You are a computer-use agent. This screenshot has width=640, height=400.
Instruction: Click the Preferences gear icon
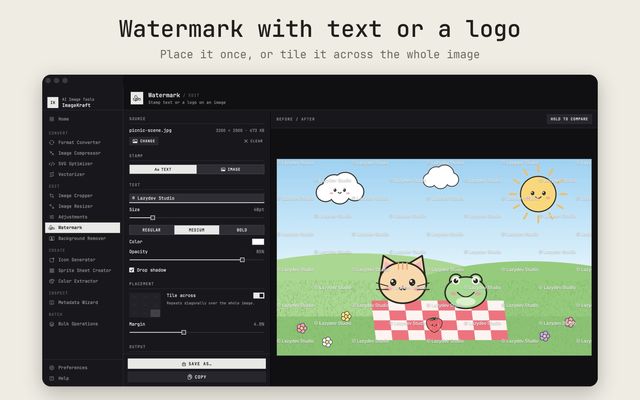(x=52, y=368)
